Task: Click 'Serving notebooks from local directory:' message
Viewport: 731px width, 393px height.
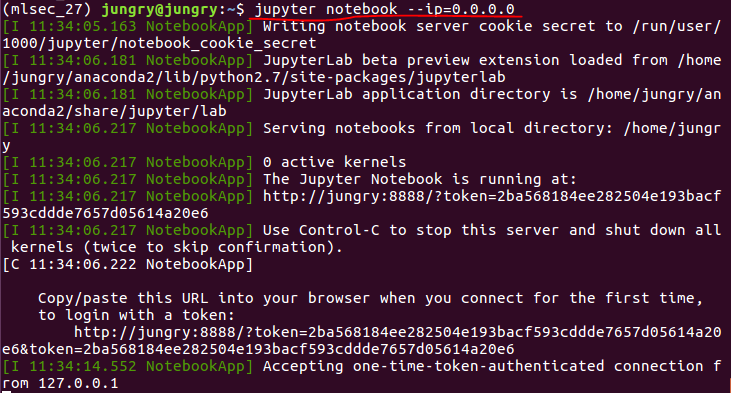Action: 438,128
